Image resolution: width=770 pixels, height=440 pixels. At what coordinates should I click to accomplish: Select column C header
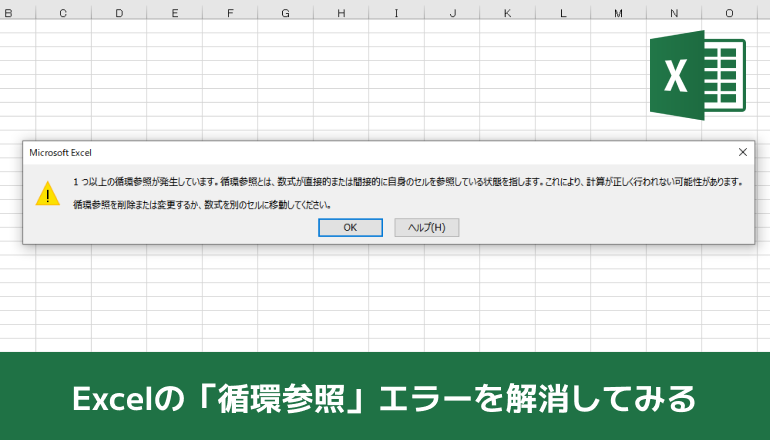click(63, 13)
